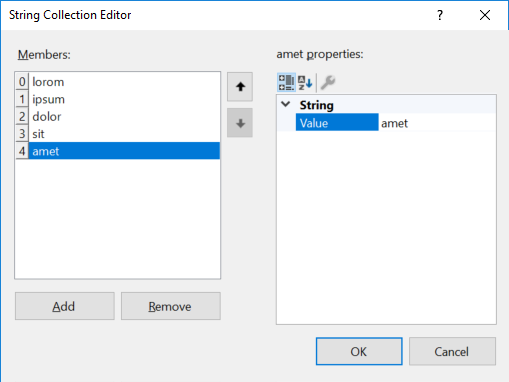Click the index 0 row header

(x=22, y=82)
